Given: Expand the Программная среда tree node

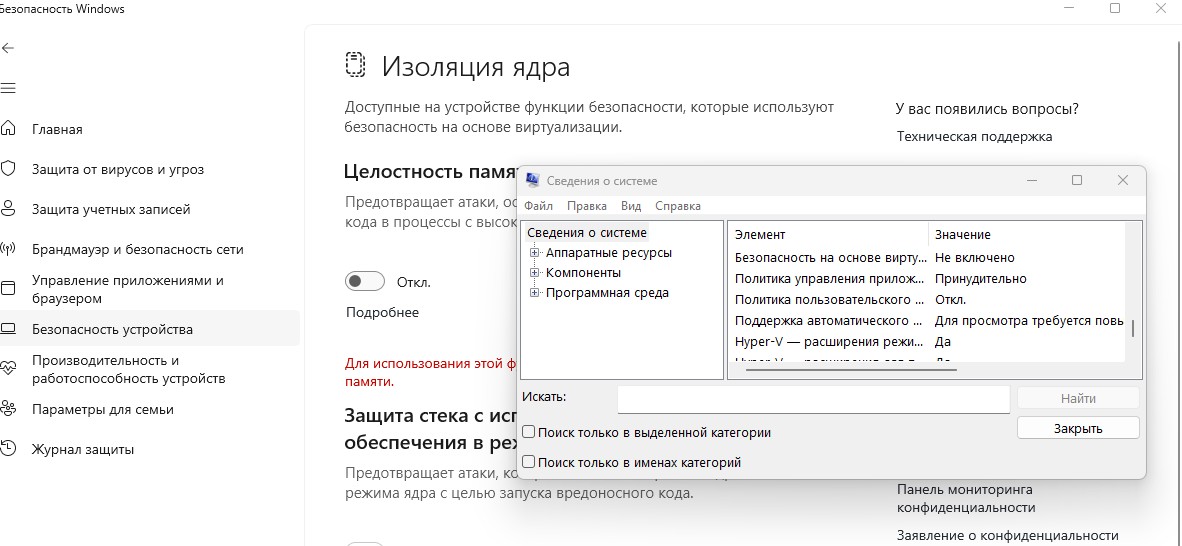Looking at the screenshot, I should [x=535, y=293].
